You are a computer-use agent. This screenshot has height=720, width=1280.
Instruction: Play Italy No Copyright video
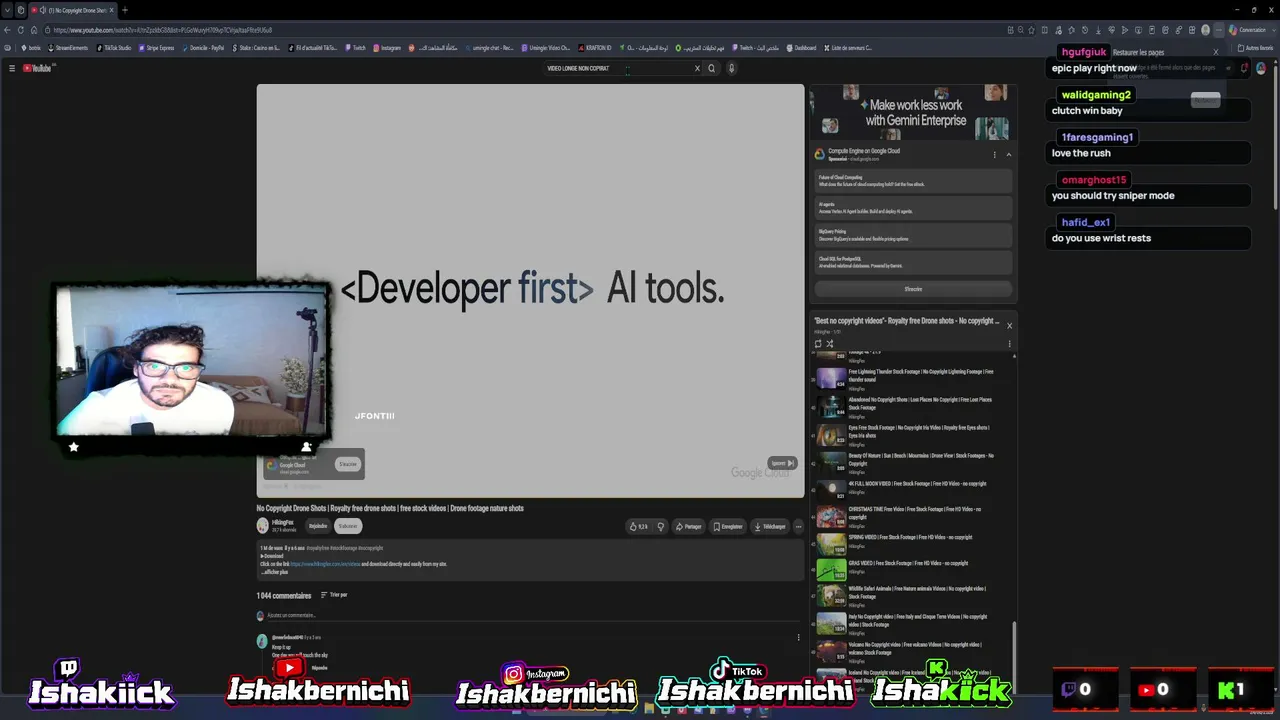[x=912, y=623]
